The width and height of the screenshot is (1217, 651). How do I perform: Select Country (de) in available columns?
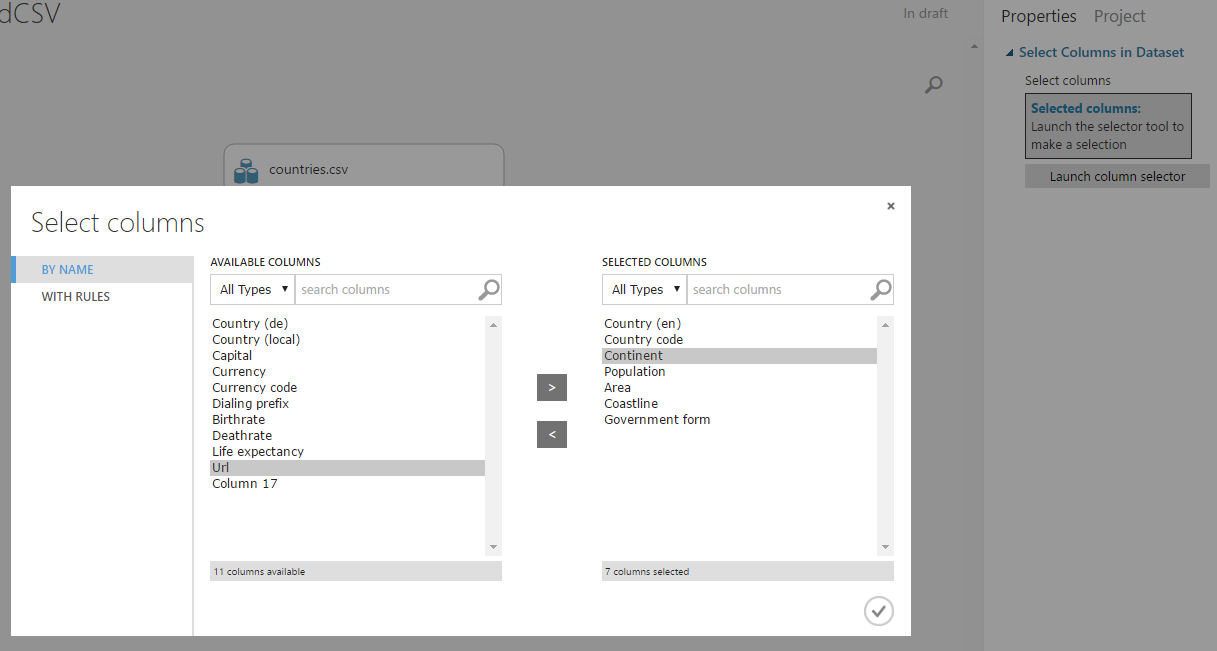[x=250, y=323]
